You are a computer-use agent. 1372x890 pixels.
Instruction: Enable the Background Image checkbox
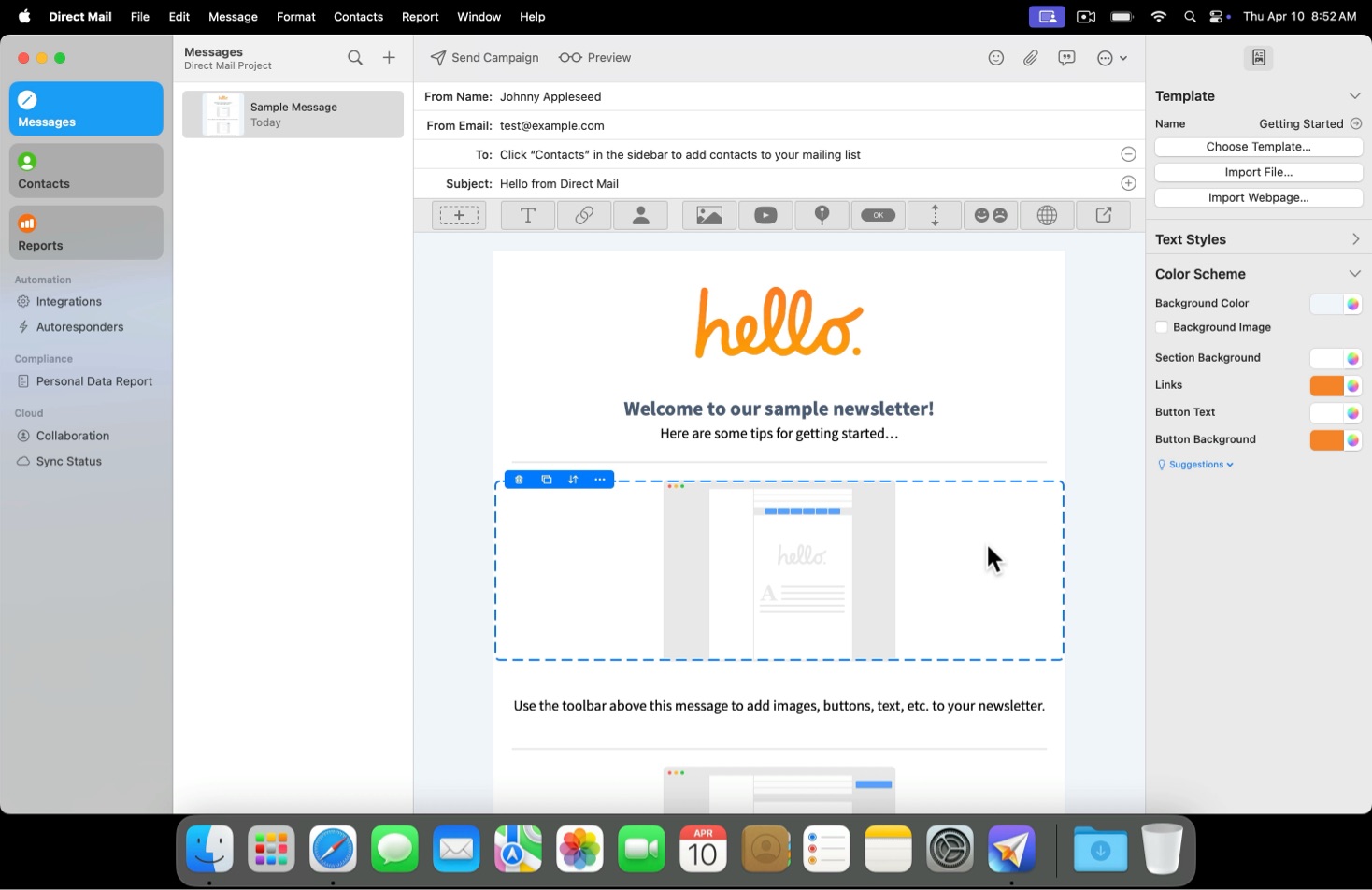tap(1162, 327)
